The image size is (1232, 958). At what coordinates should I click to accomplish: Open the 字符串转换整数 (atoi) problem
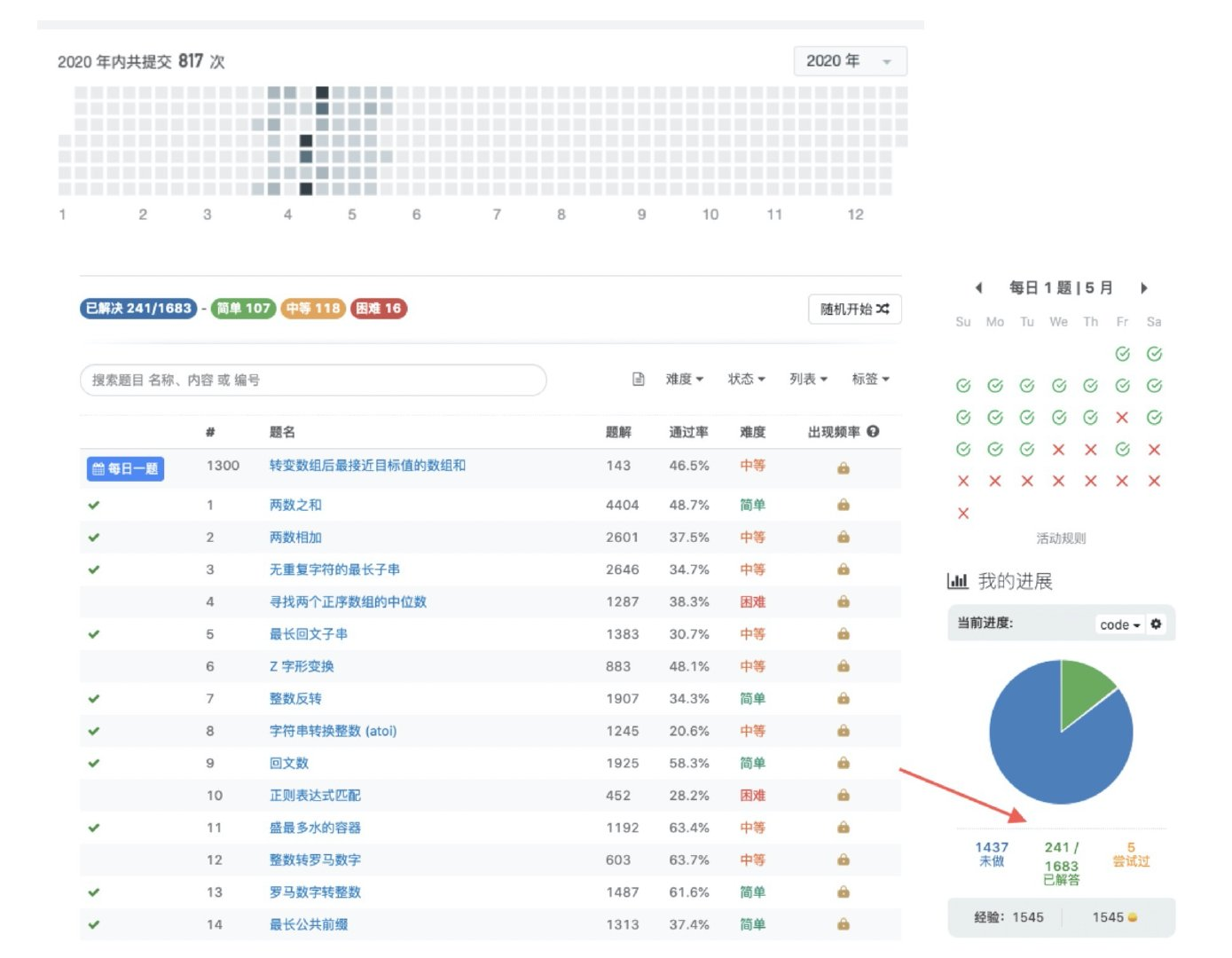coord(333,731)
